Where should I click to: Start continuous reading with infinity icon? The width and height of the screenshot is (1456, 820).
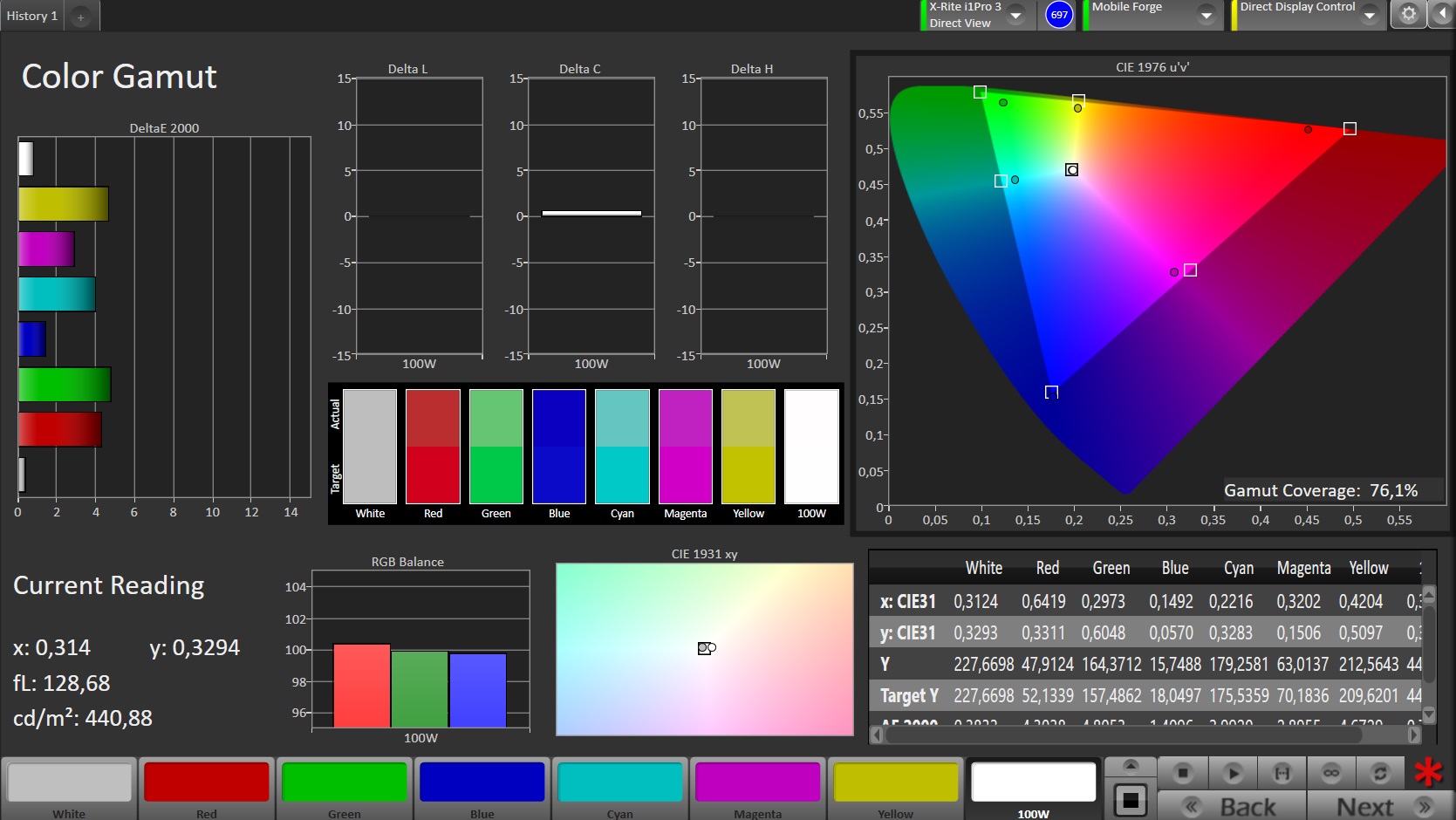1330,773
